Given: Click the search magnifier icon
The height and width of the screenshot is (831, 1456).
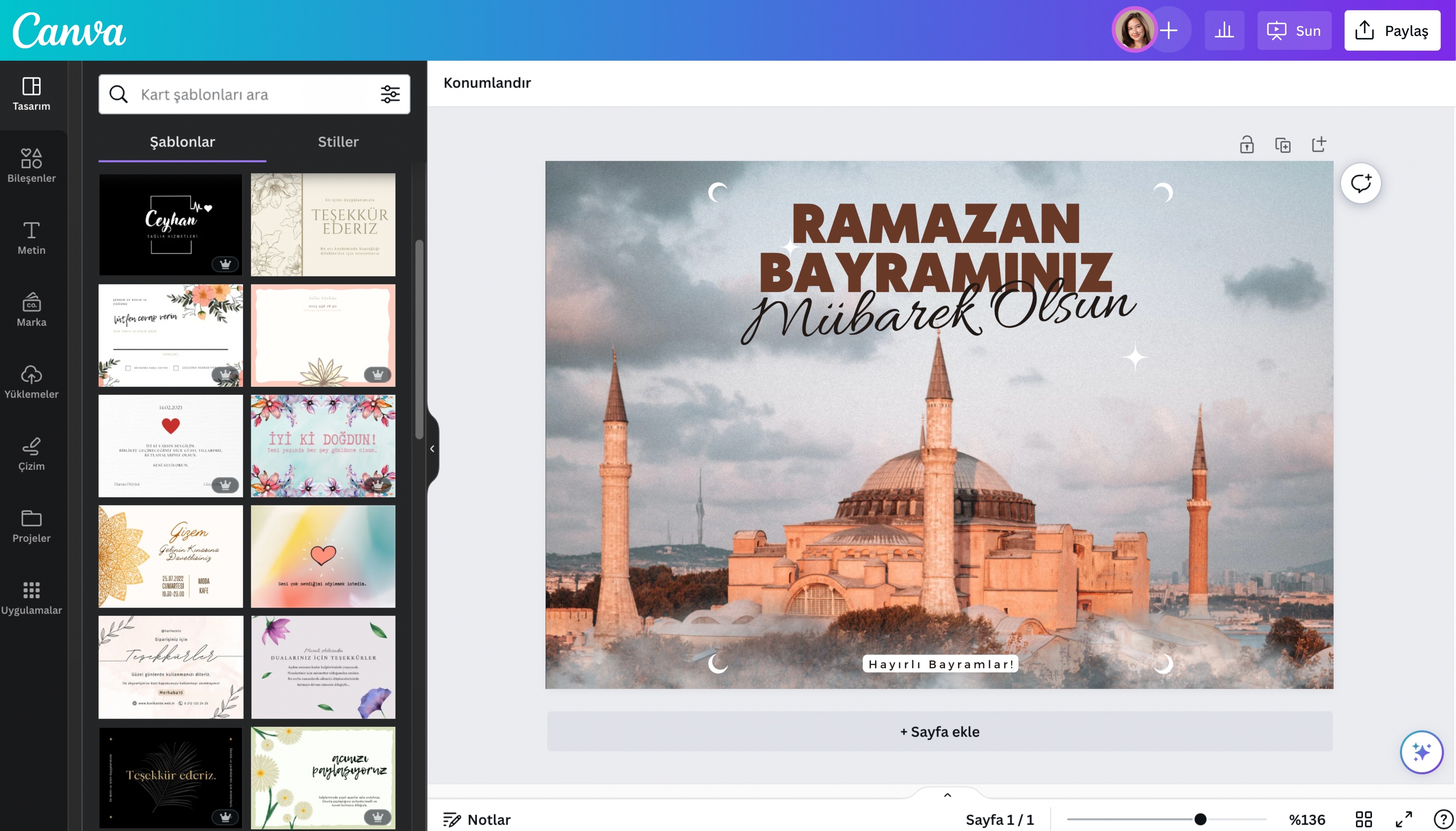Looking at the screenshot, I should point(118,94).
